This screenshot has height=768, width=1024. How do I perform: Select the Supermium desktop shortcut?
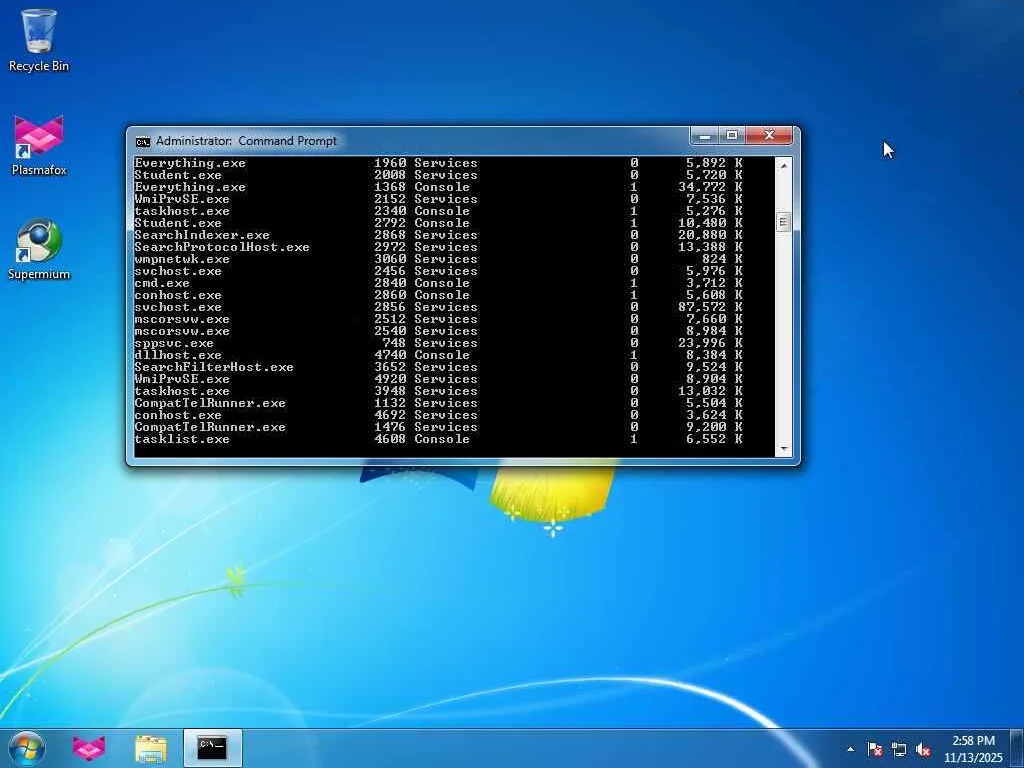point(39,249)
